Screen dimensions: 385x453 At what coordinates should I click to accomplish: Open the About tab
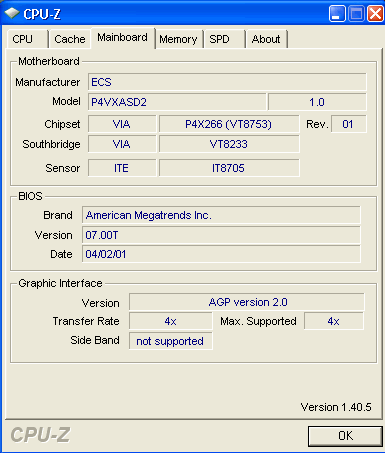[266, 39]
